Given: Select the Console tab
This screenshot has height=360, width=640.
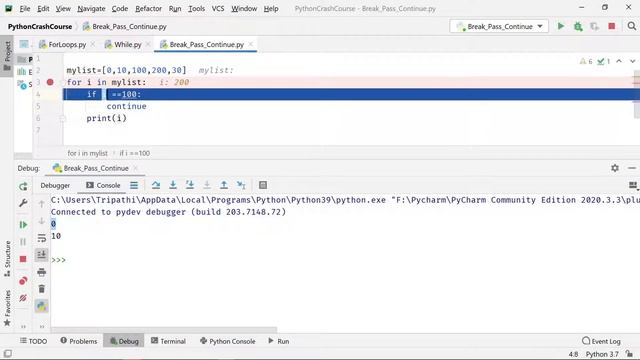Looking at the screenshot, I should tap(103, 185).
